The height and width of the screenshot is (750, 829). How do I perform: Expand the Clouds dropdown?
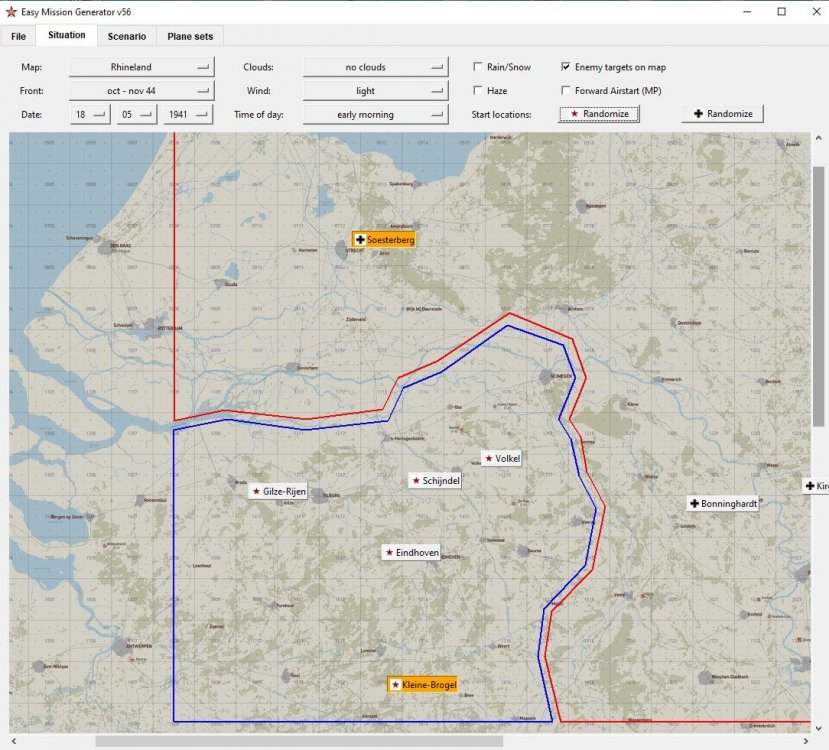pos(375,67)
